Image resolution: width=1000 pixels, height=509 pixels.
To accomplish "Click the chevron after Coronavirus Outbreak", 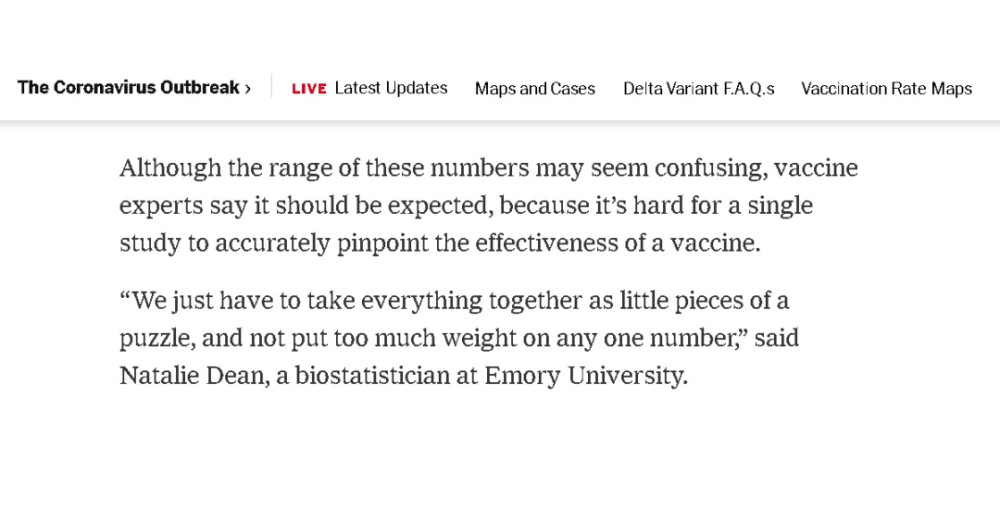I will click(x=248, y=88).
